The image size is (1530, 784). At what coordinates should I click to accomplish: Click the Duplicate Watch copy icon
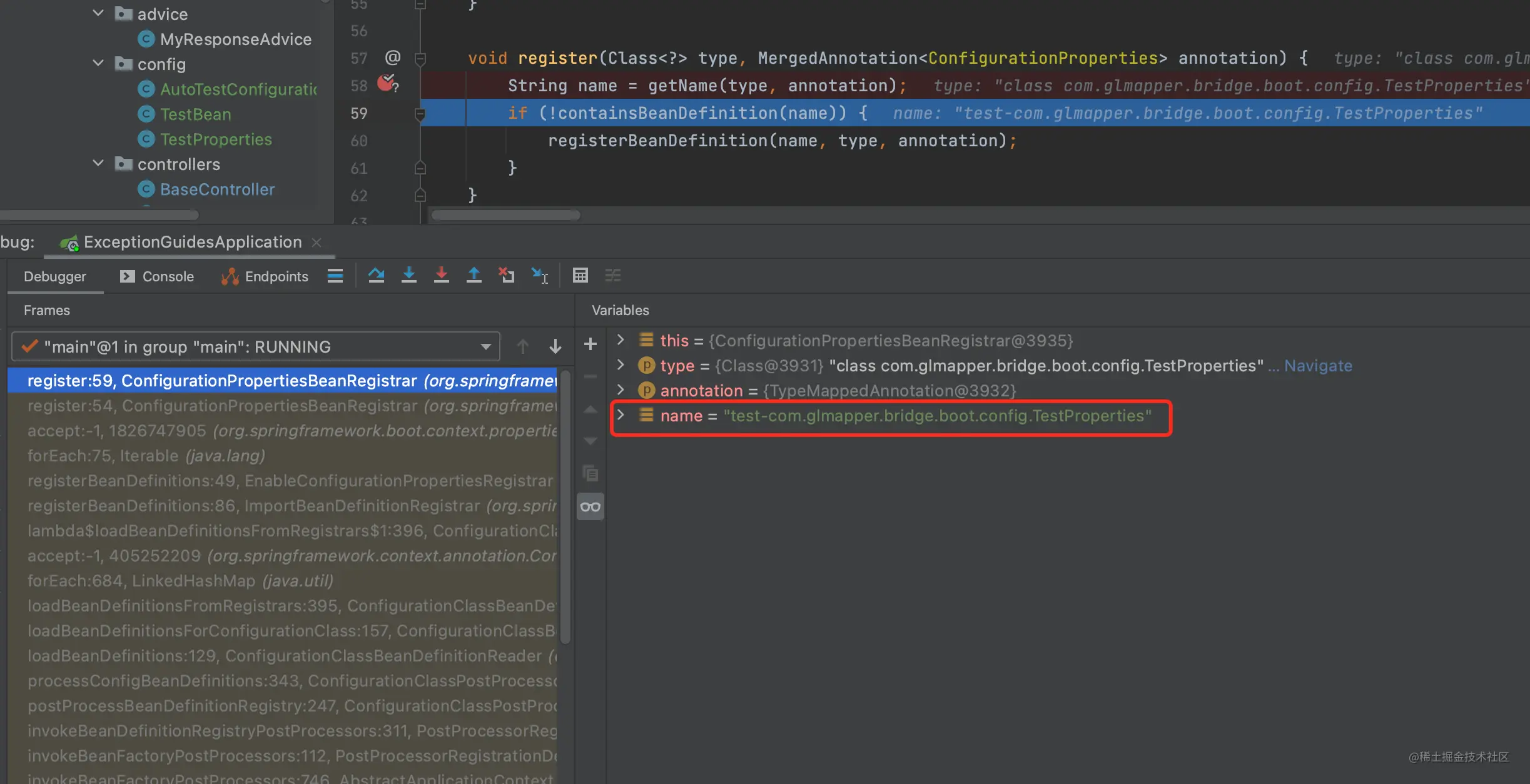click(590, 473)
